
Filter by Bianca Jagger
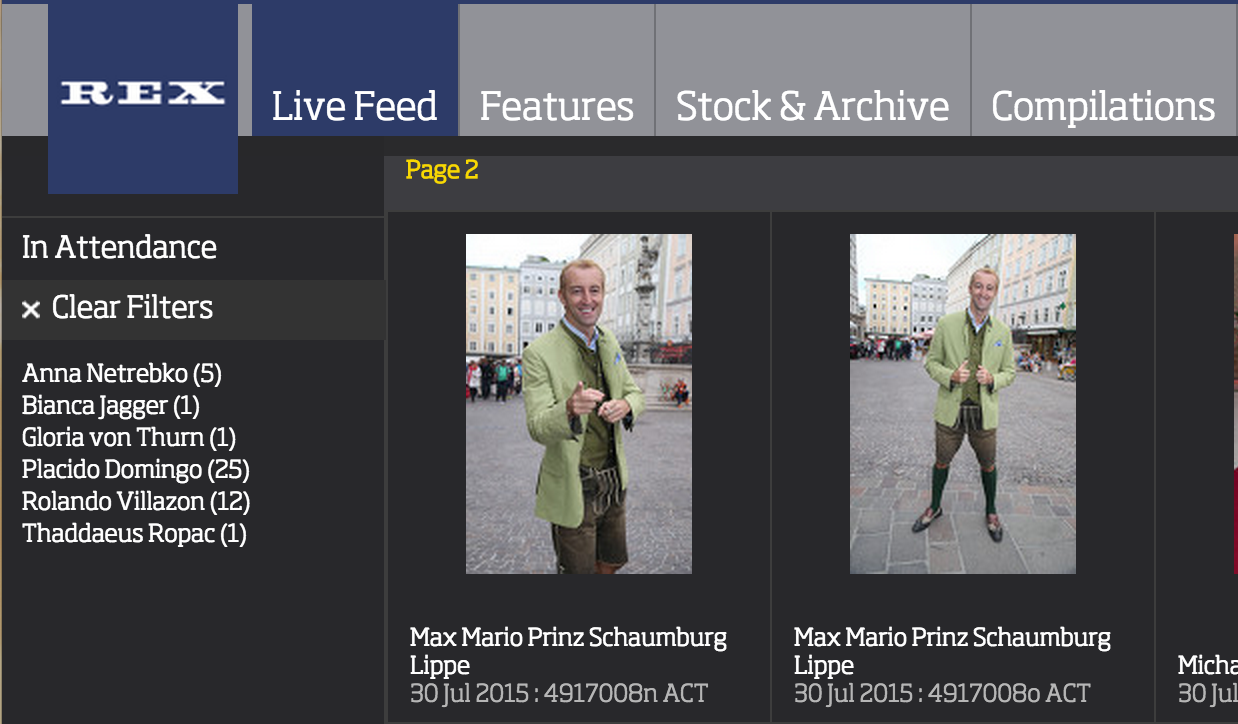(111, 406)
